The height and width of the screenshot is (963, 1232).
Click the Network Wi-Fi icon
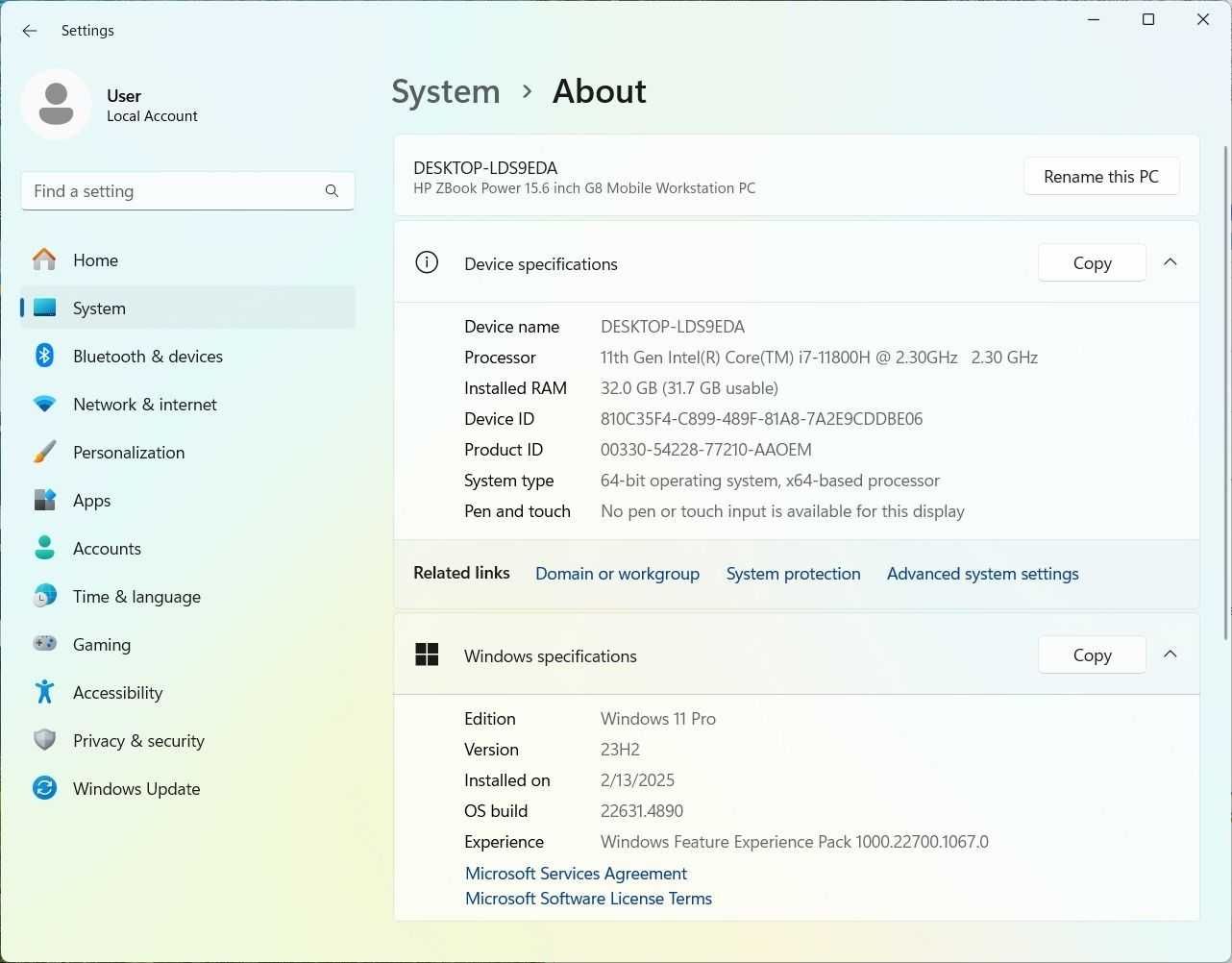(x=44, y=404)
